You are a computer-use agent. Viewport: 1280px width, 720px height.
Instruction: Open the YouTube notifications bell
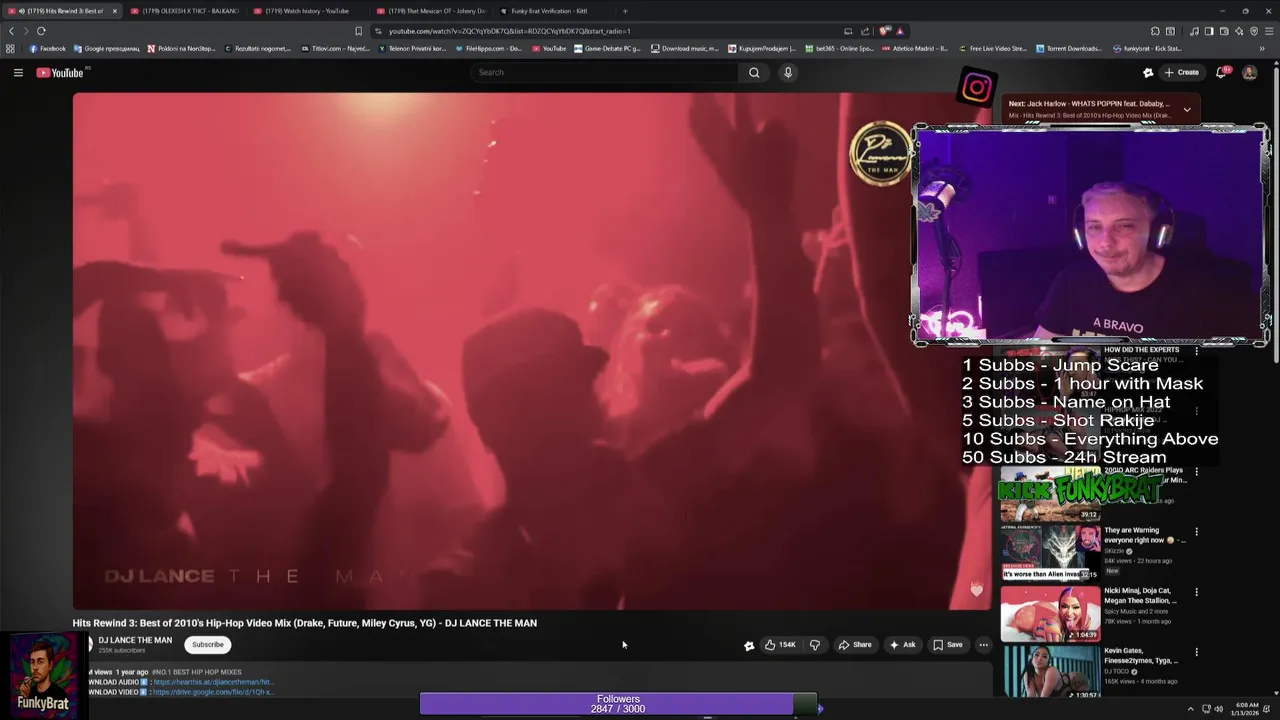click(1221, 72)
